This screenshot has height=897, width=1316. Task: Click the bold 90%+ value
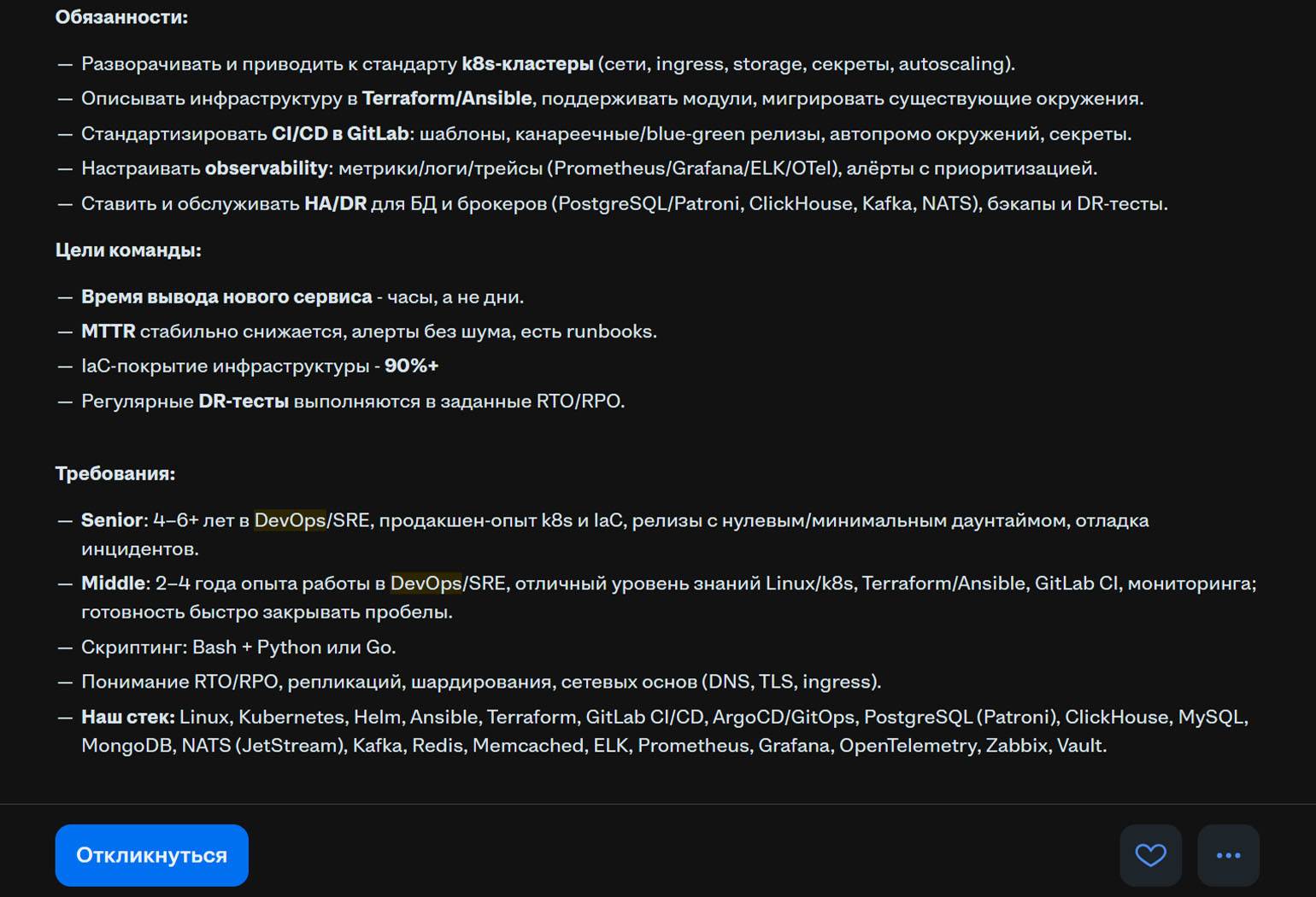pos(411,366)
